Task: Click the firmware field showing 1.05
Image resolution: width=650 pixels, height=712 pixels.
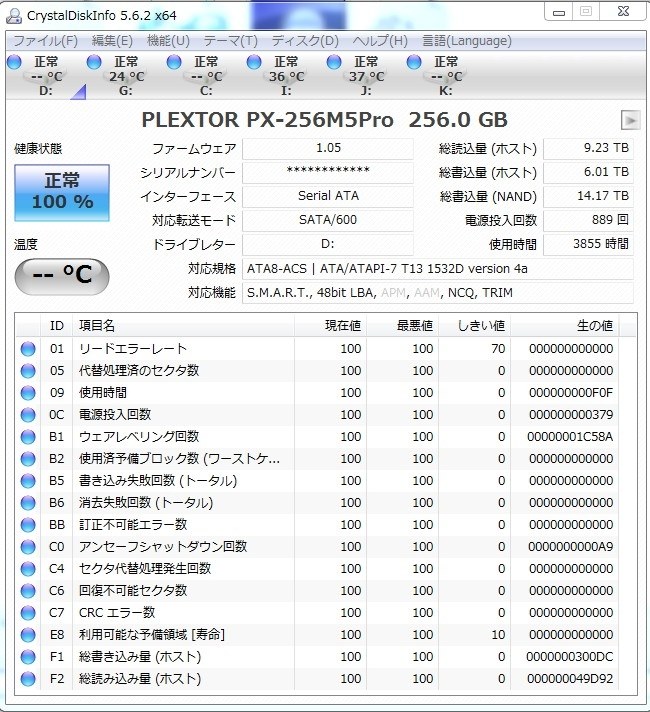Action: click(328, 148)
